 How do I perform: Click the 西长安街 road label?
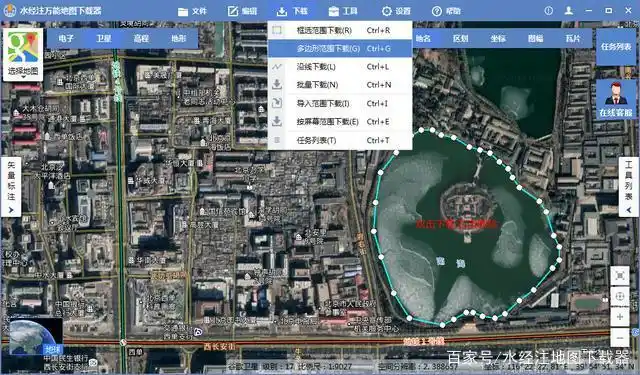[x=219, y=346]
